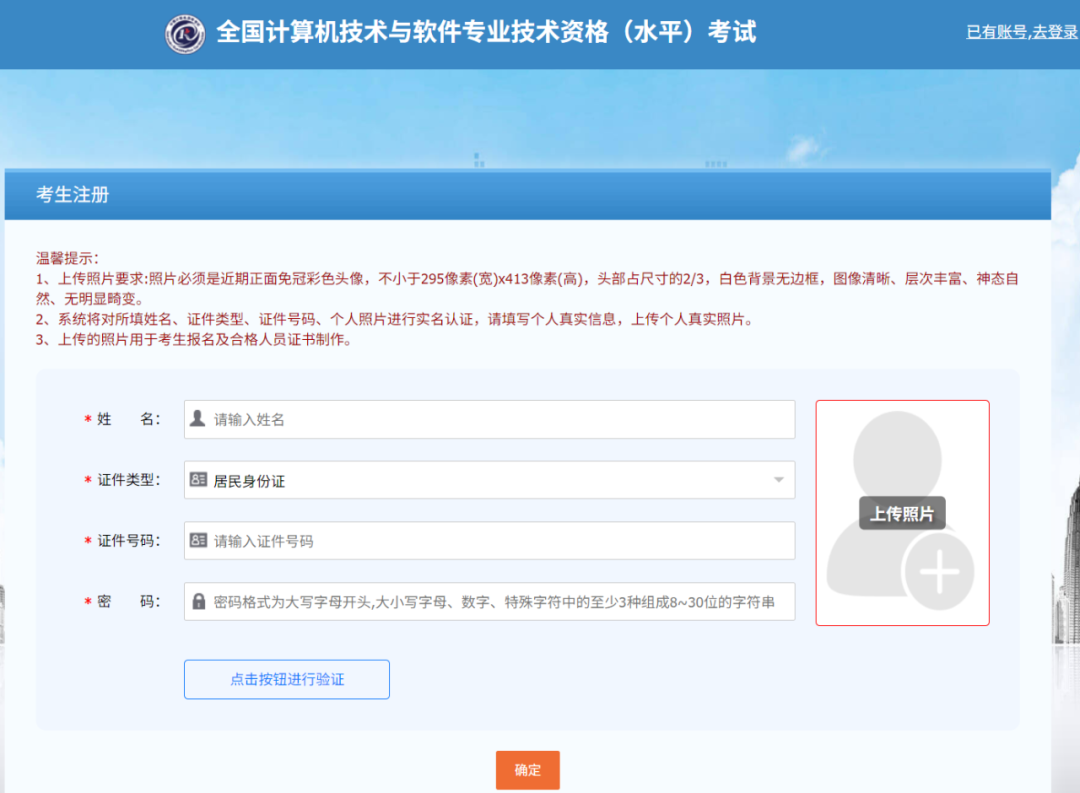Click the 上传照片 upload button
The width and height of the screenshot is (1080, 793).
pos(902,513)
